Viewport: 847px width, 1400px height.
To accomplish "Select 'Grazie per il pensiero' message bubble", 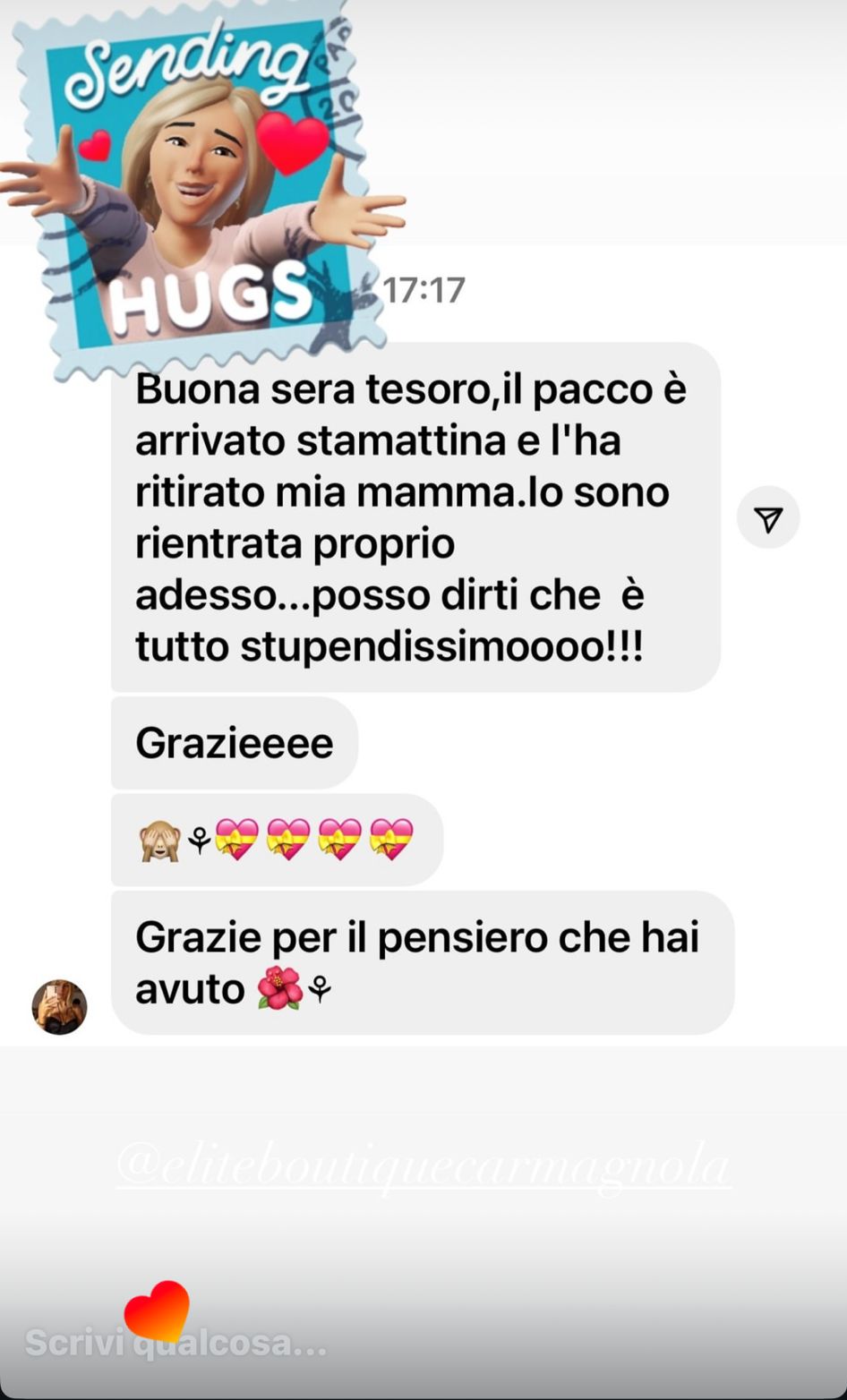I will pos(423,963).
